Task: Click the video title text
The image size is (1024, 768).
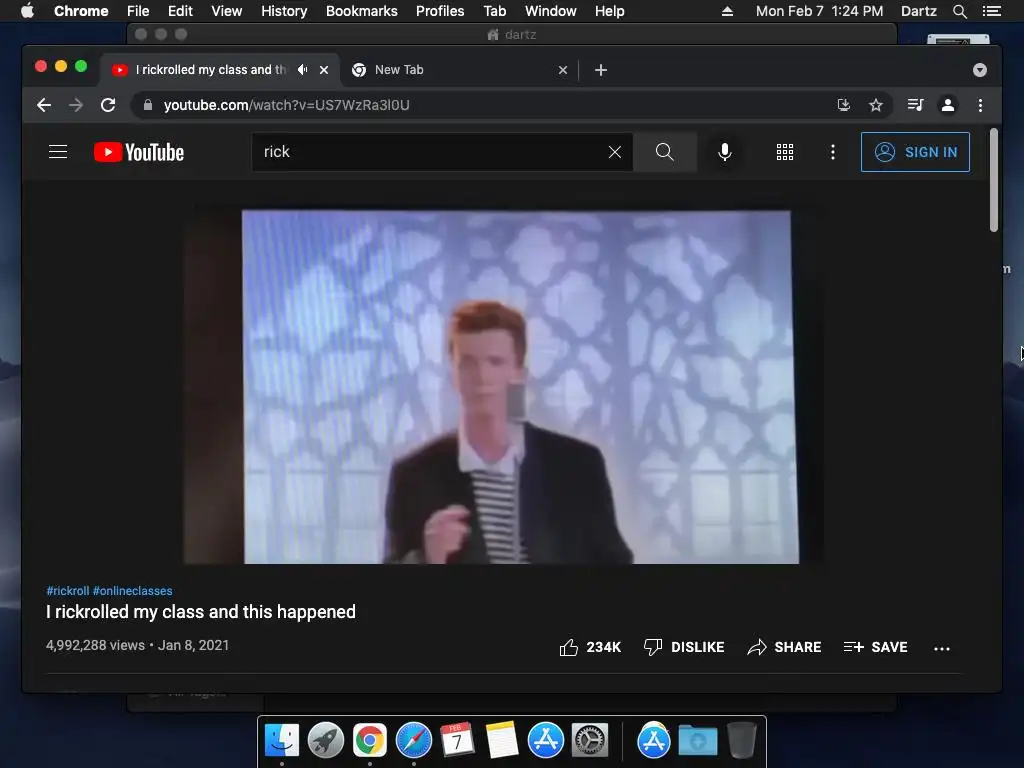Action: click(x=201, y=612)
